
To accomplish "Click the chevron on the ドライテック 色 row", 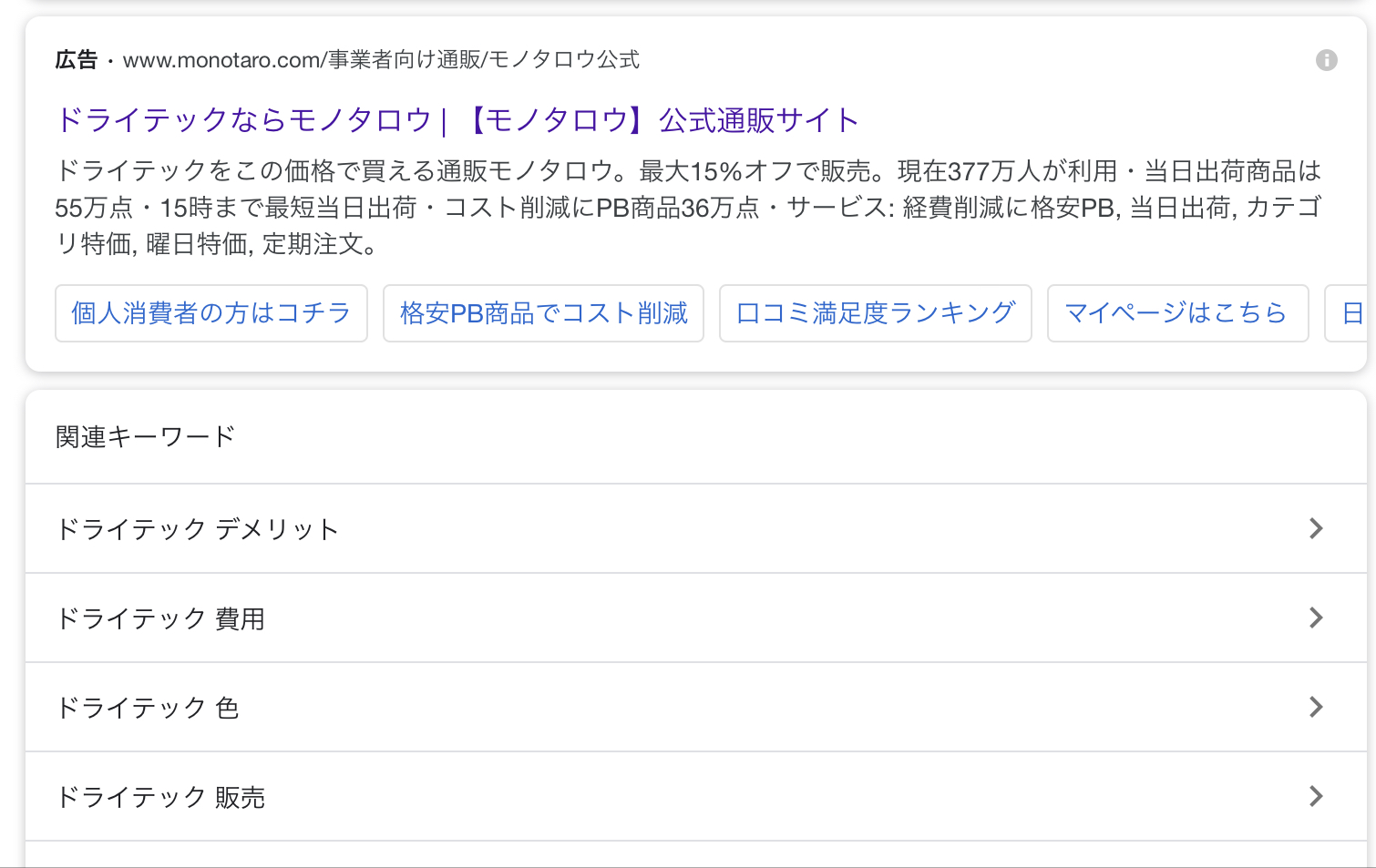I will 1316,707.
